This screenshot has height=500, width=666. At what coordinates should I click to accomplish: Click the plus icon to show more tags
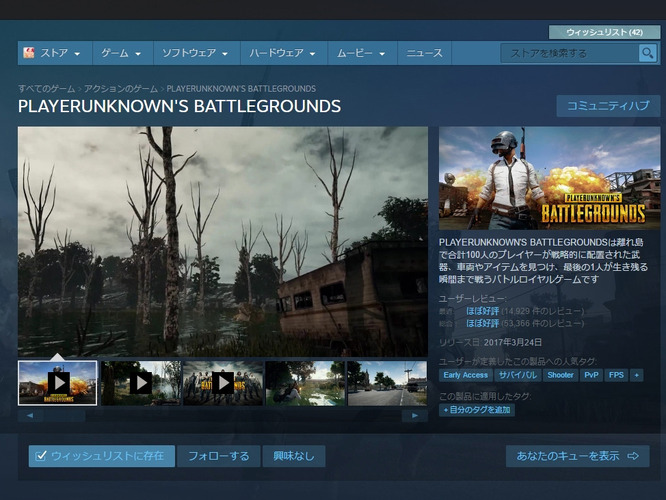tap(636, 375)
